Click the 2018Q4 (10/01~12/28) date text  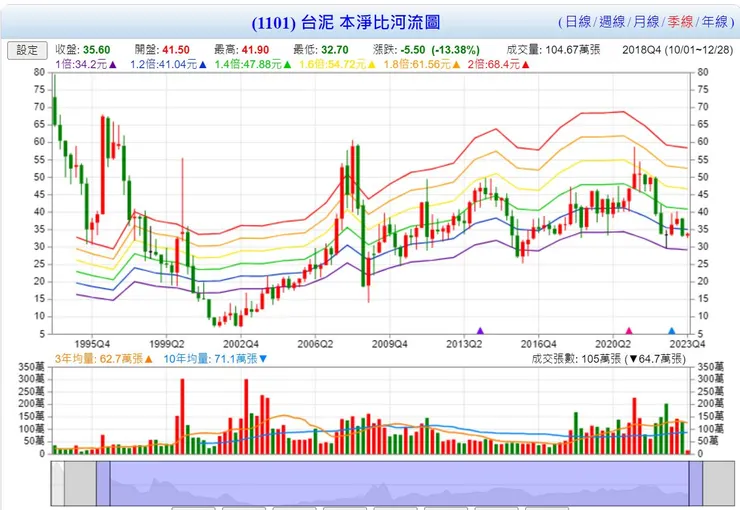(x=678, y=50)
